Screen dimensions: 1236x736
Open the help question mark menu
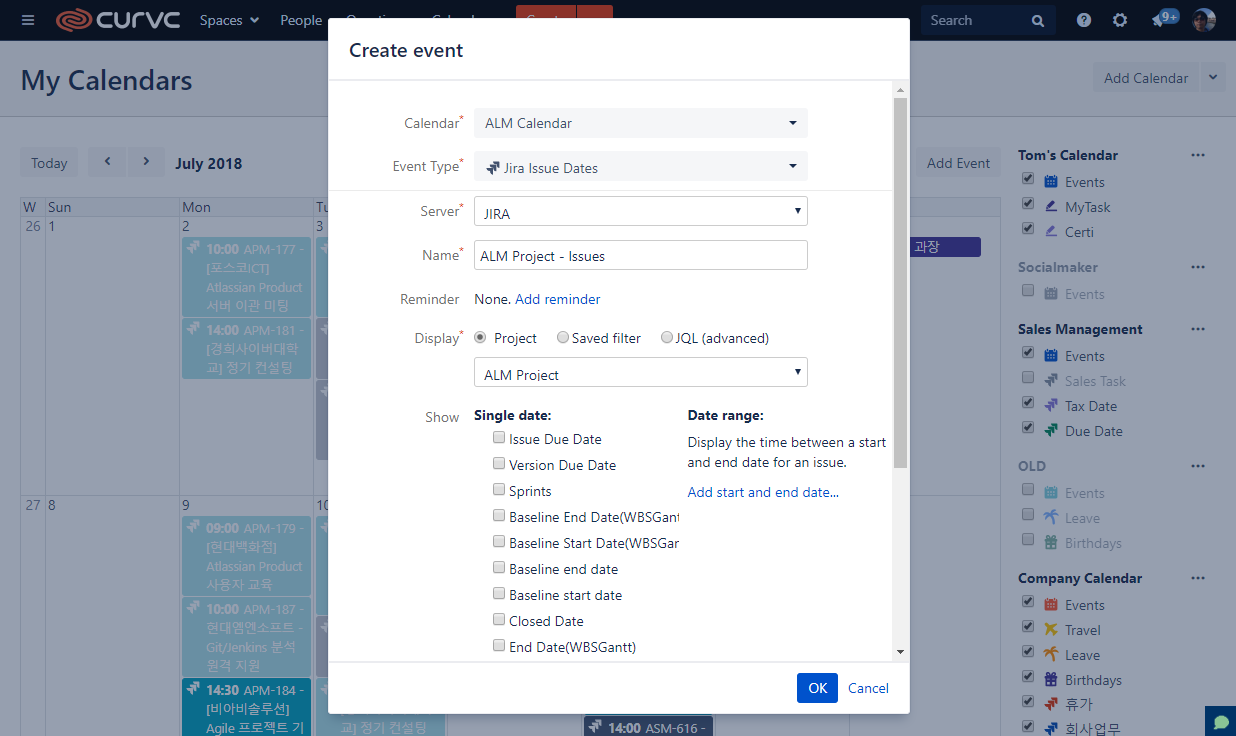[1084, 20]
